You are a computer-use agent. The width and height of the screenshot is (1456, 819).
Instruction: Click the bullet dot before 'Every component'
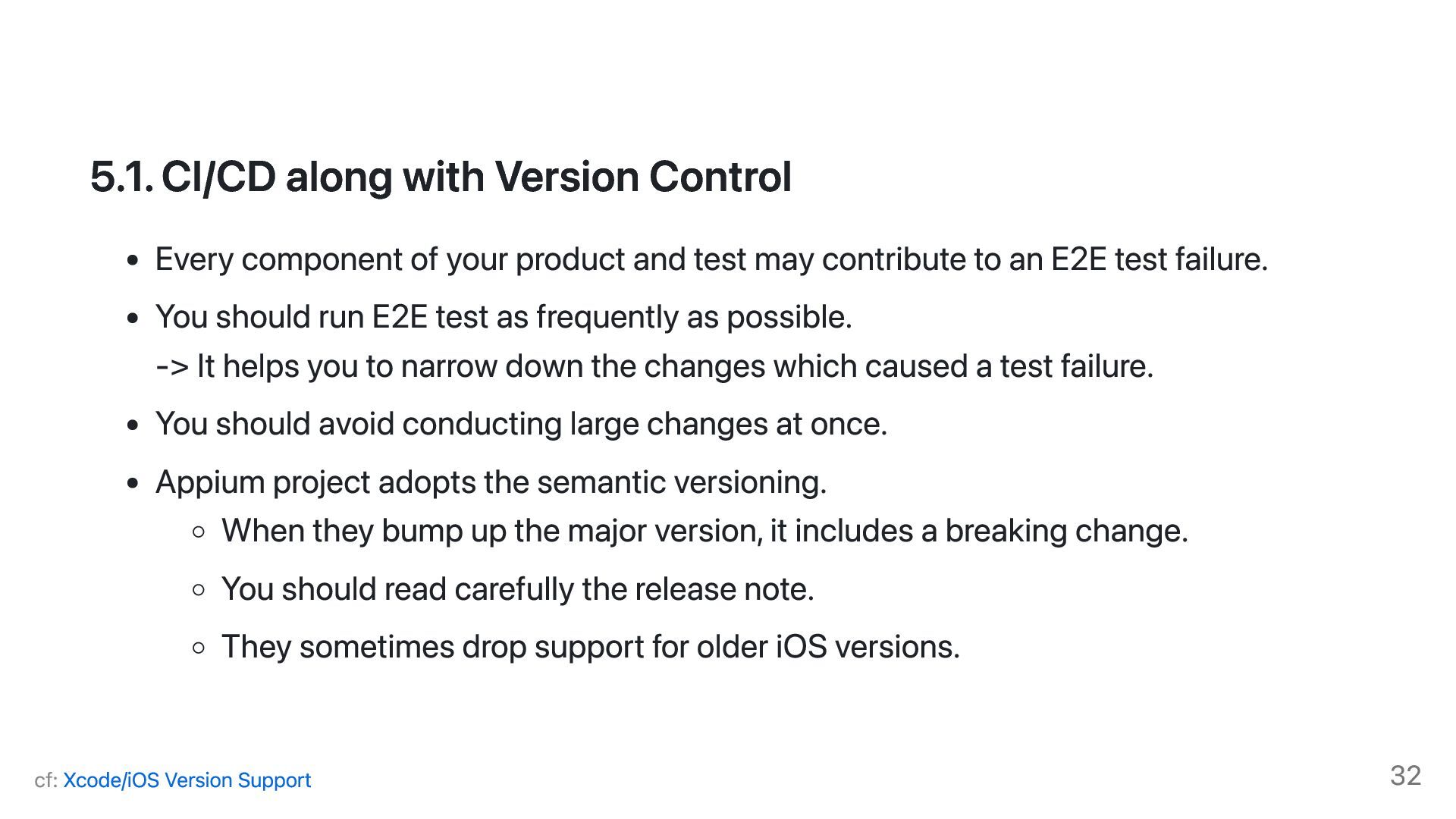point(133,261)
